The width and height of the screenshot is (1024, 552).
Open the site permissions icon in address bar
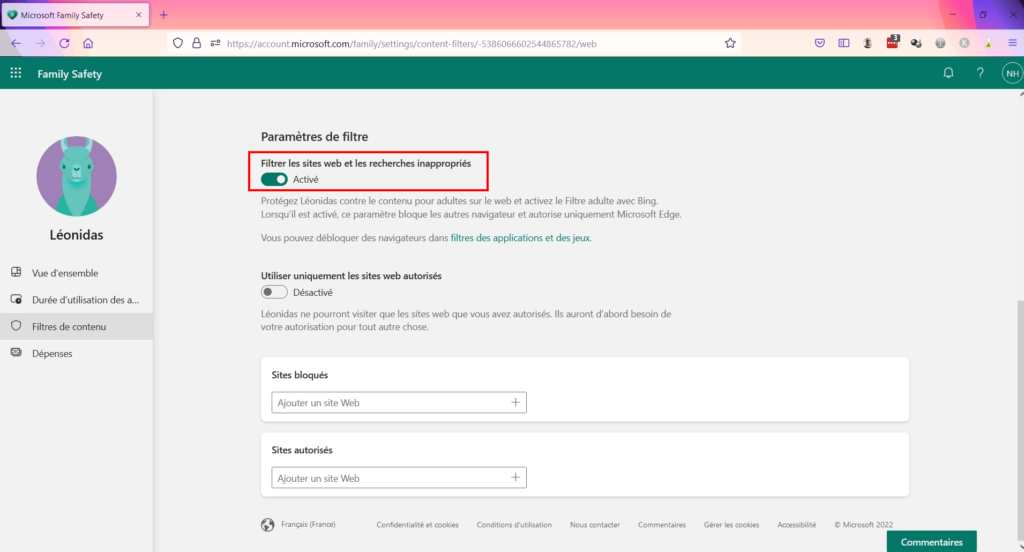click(x=215, y=43)
